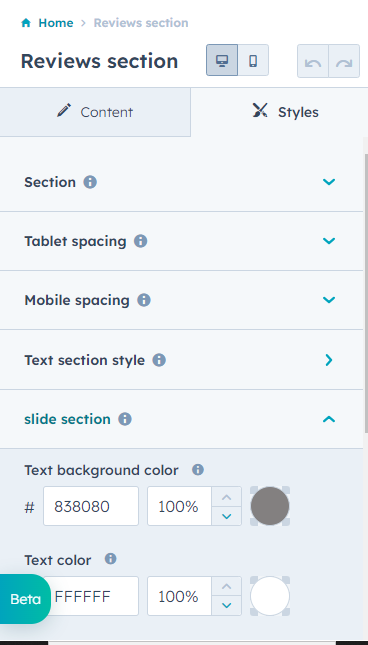Image resolution: width=368 pixels, height=645 pixels.
Task: Click info icon beside Text color
Action: pos(111,559)
